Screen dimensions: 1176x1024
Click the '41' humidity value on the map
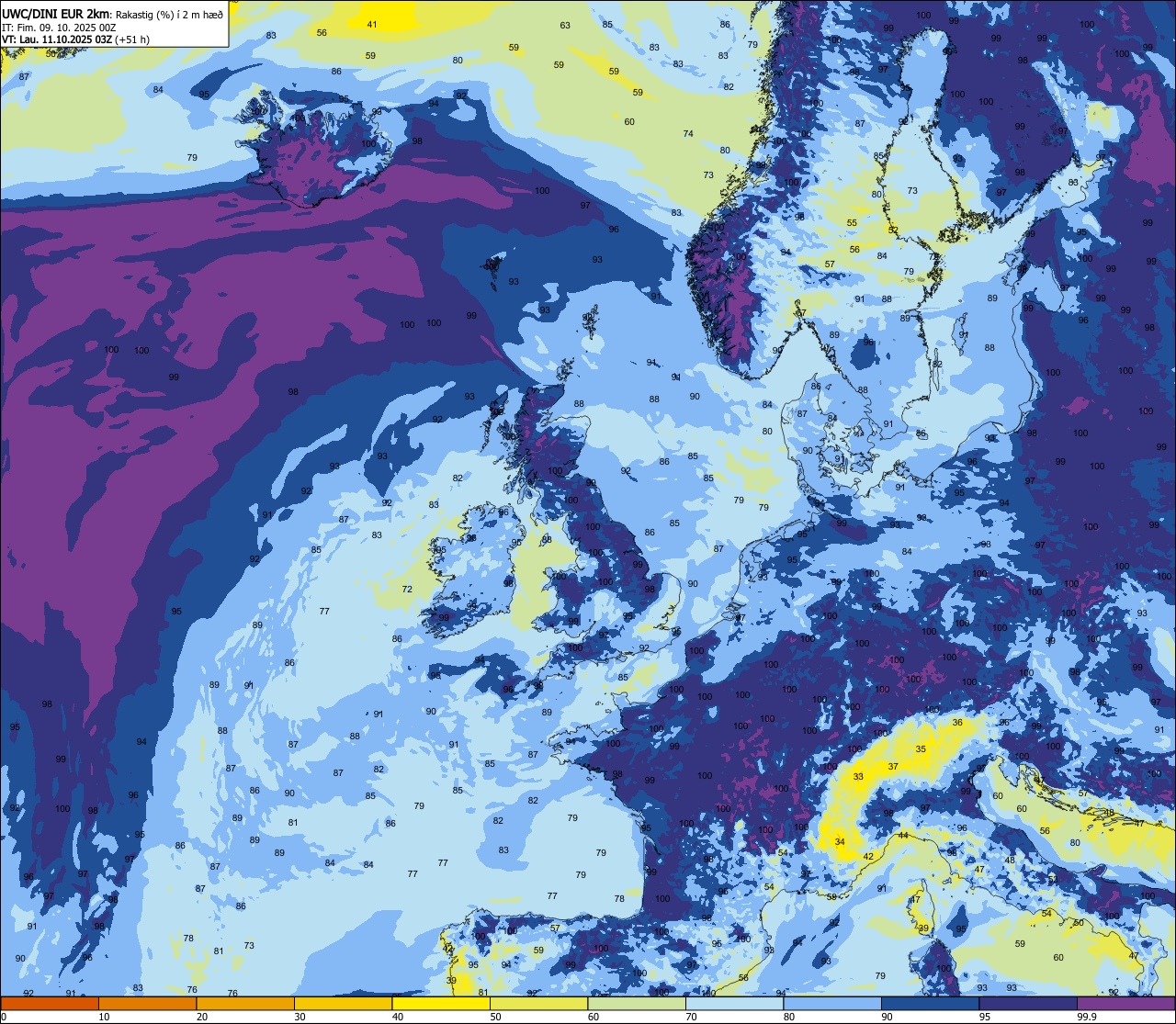click(x=372, y=24)
